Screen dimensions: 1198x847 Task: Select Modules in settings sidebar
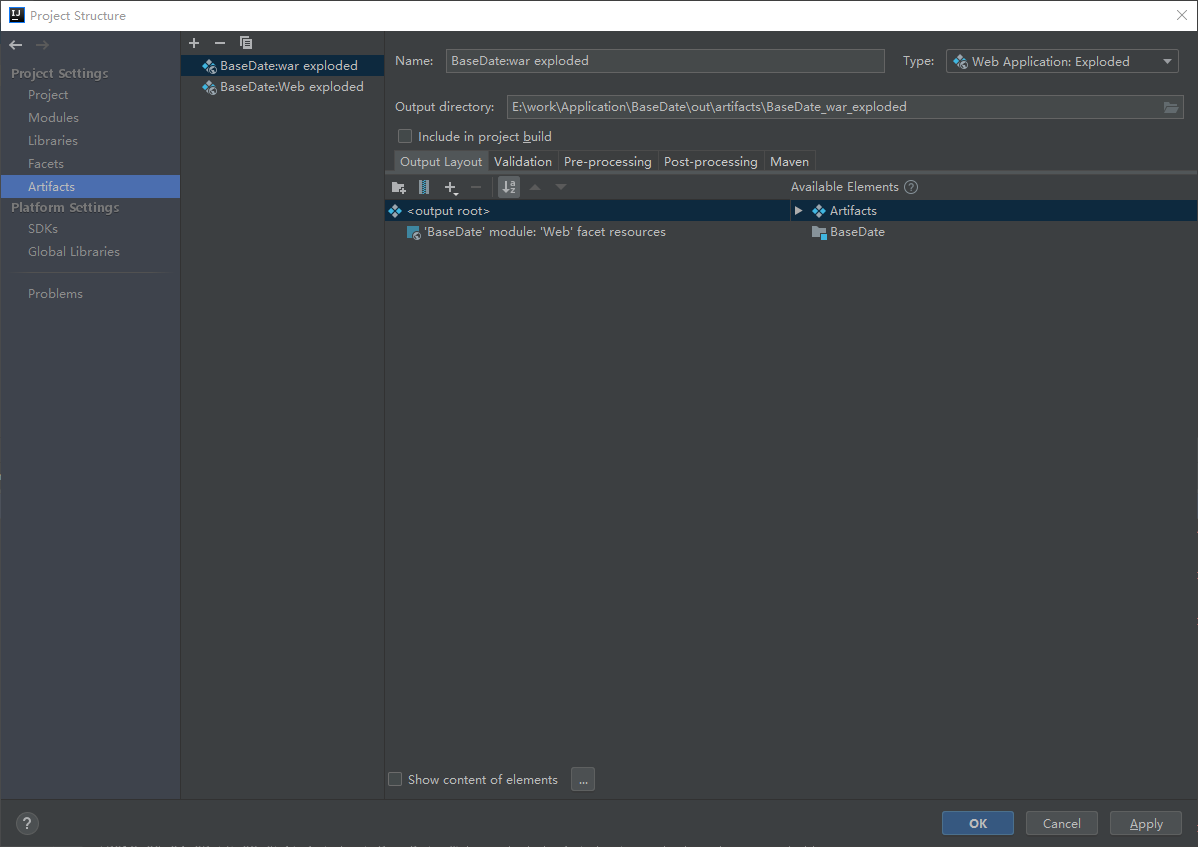[x=53, y=118]
